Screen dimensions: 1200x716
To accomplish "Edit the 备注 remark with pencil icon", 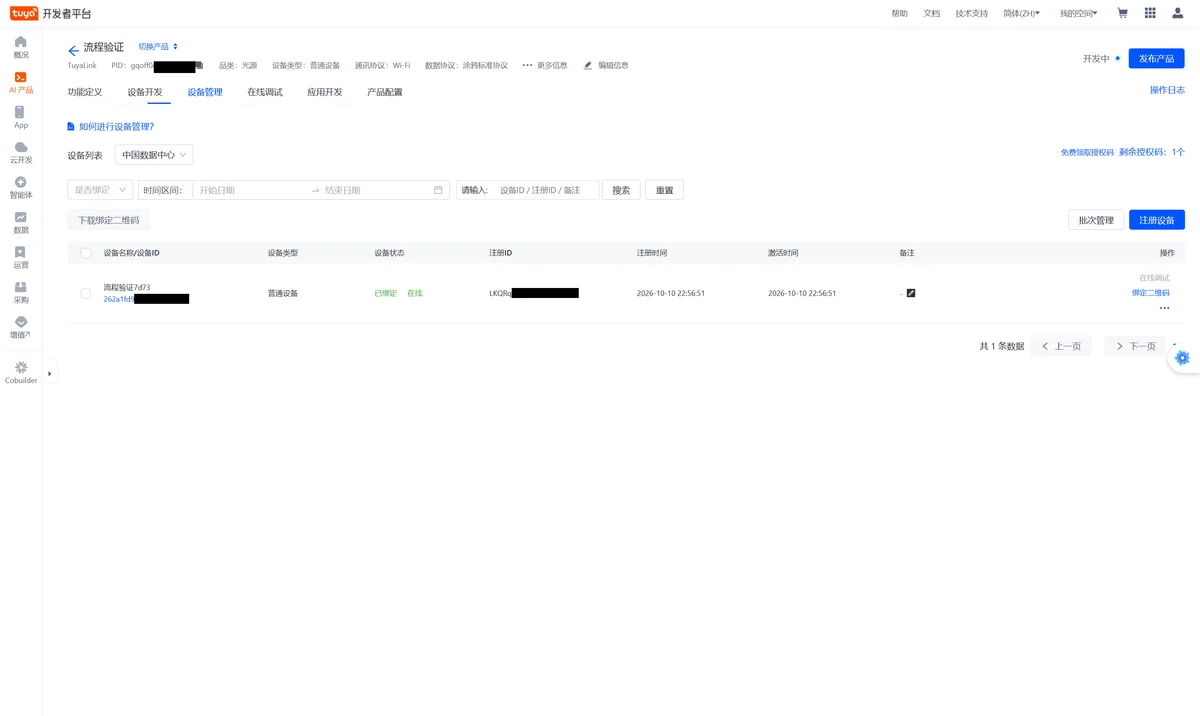I will 911,293.
